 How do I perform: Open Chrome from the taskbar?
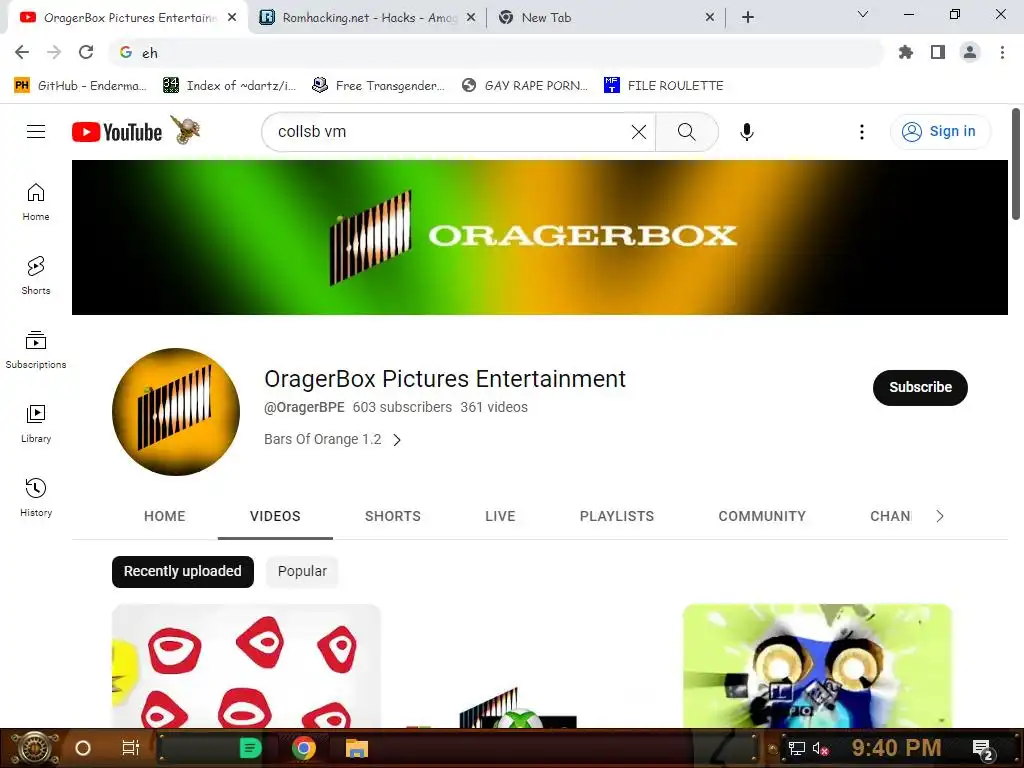tap(304, 748)
